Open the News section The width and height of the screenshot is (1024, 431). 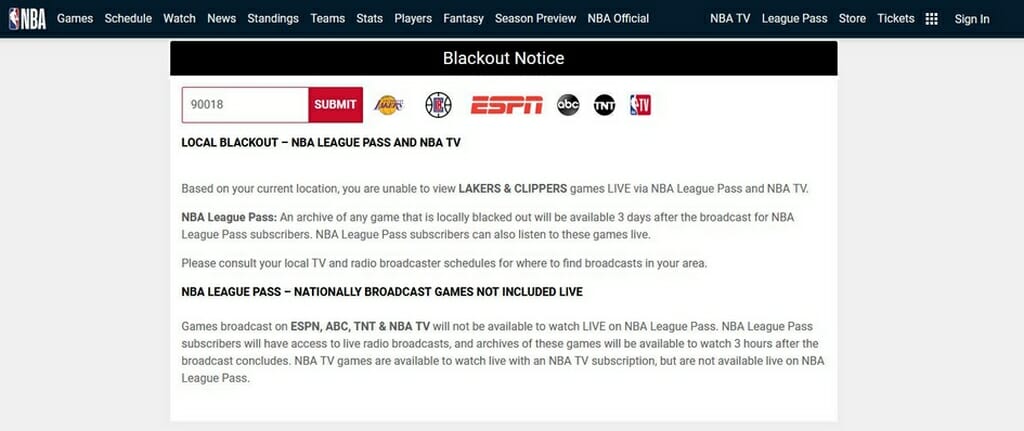point(221,19)
